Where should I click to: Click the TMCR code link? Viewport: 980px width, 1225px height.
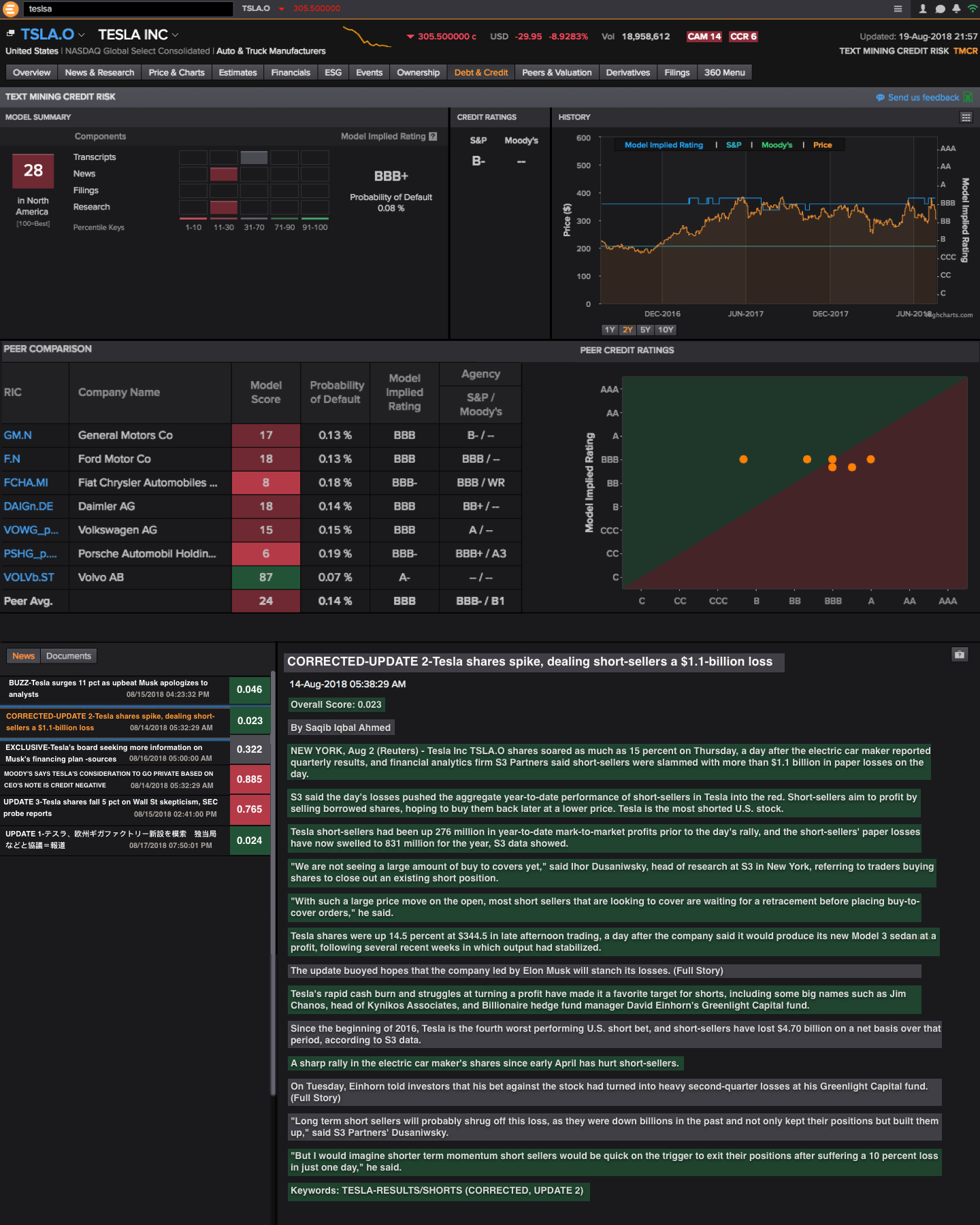(965, 51)
